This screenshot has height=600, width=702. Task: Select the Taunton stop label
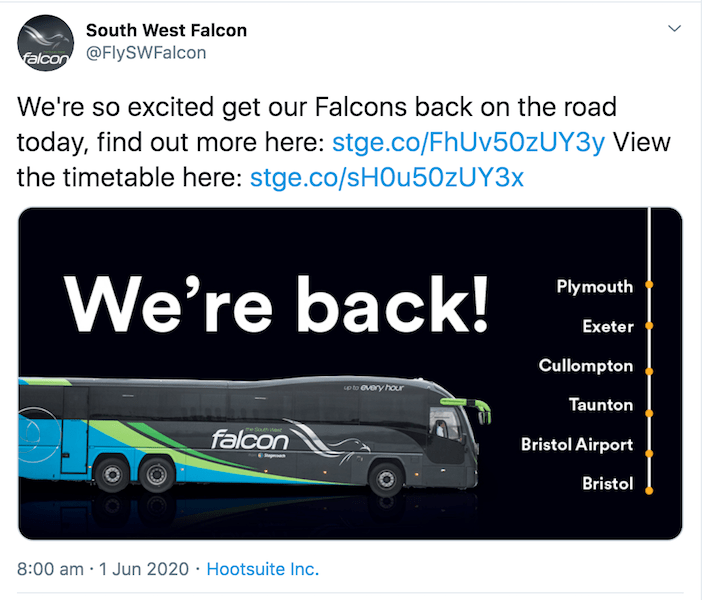point(600,405)
